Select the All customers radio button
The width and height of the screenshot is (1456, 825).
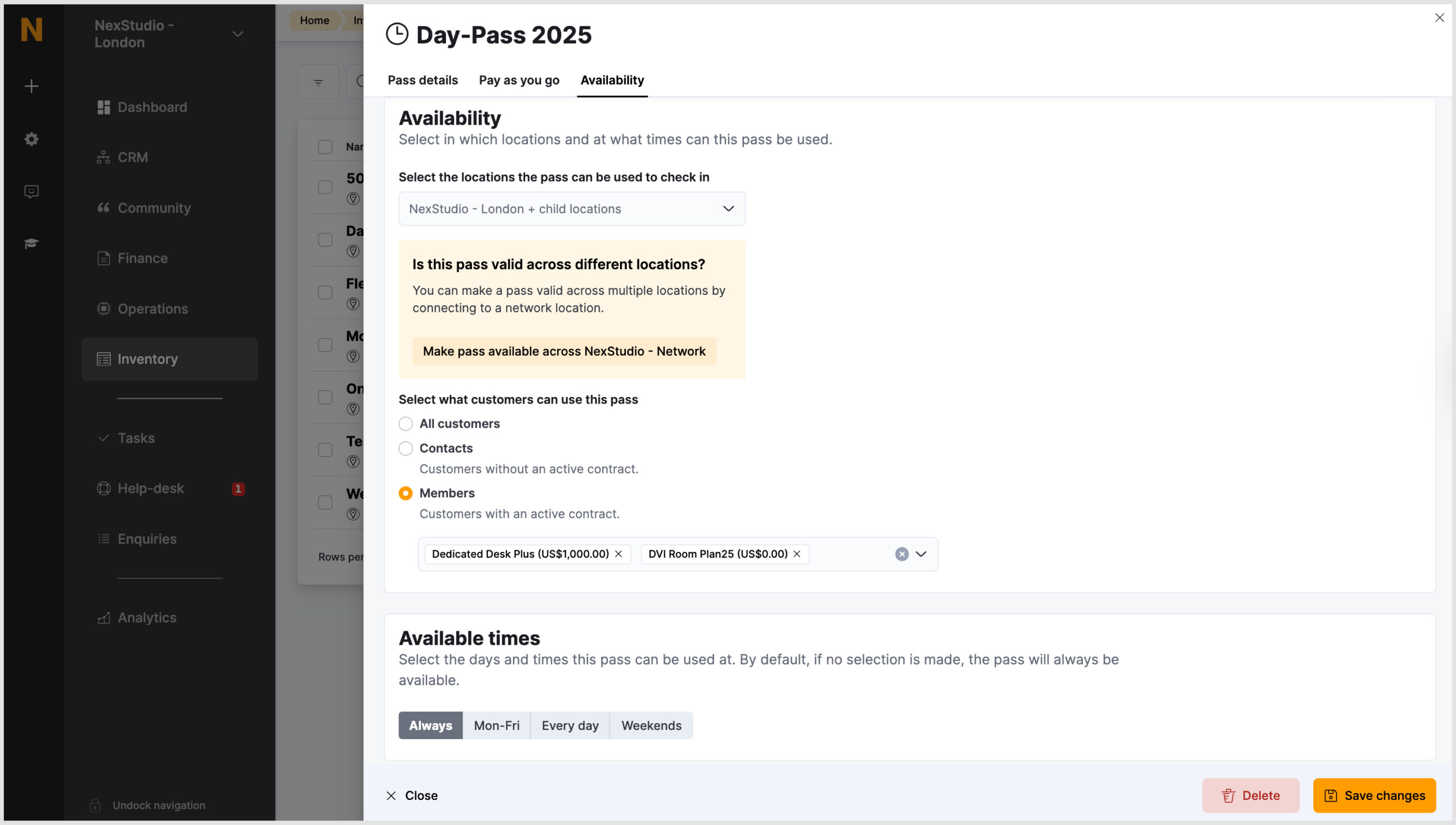point(406,423)
